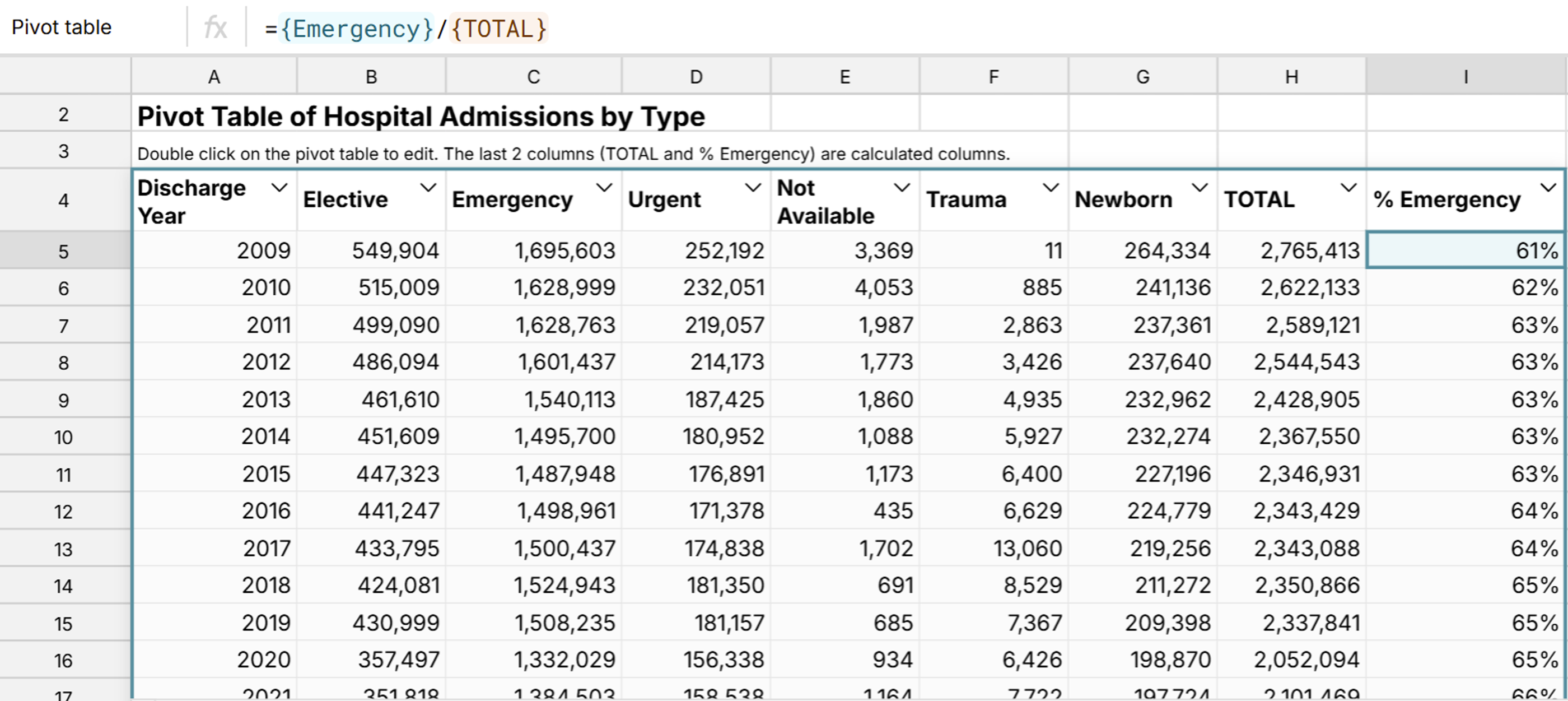The width and height of the screenshot is (1568, 701).
Task: Open the TOTAL column dropdown
Action: 1349,188
